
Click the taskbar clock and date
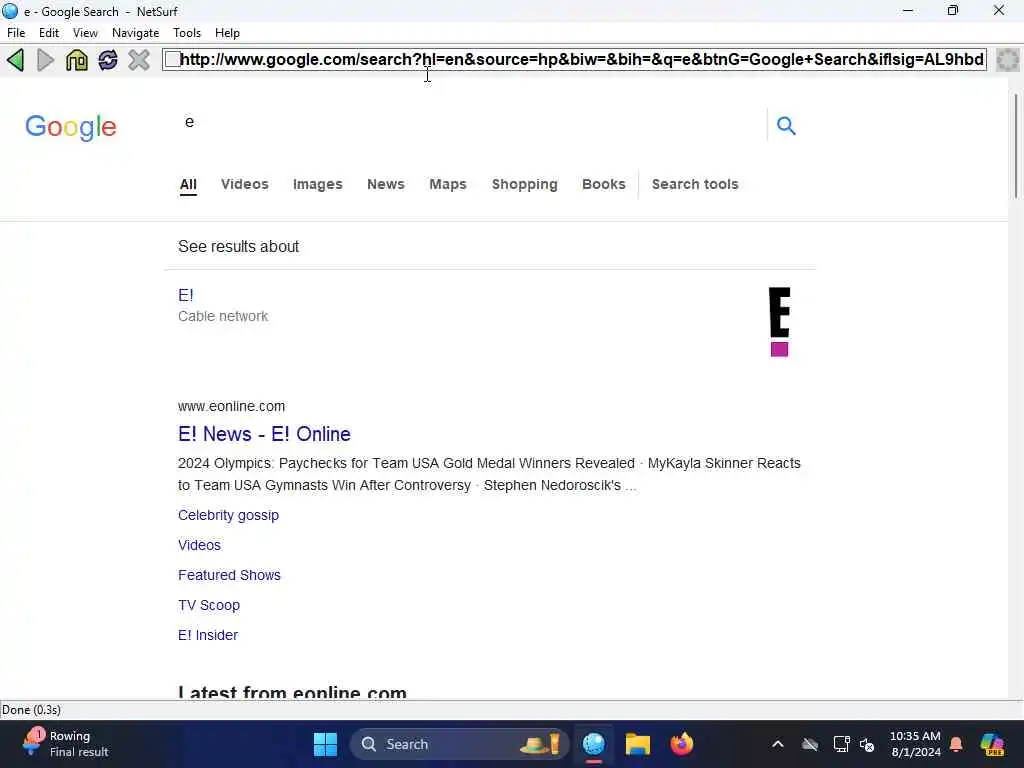[x=915, y=744]
